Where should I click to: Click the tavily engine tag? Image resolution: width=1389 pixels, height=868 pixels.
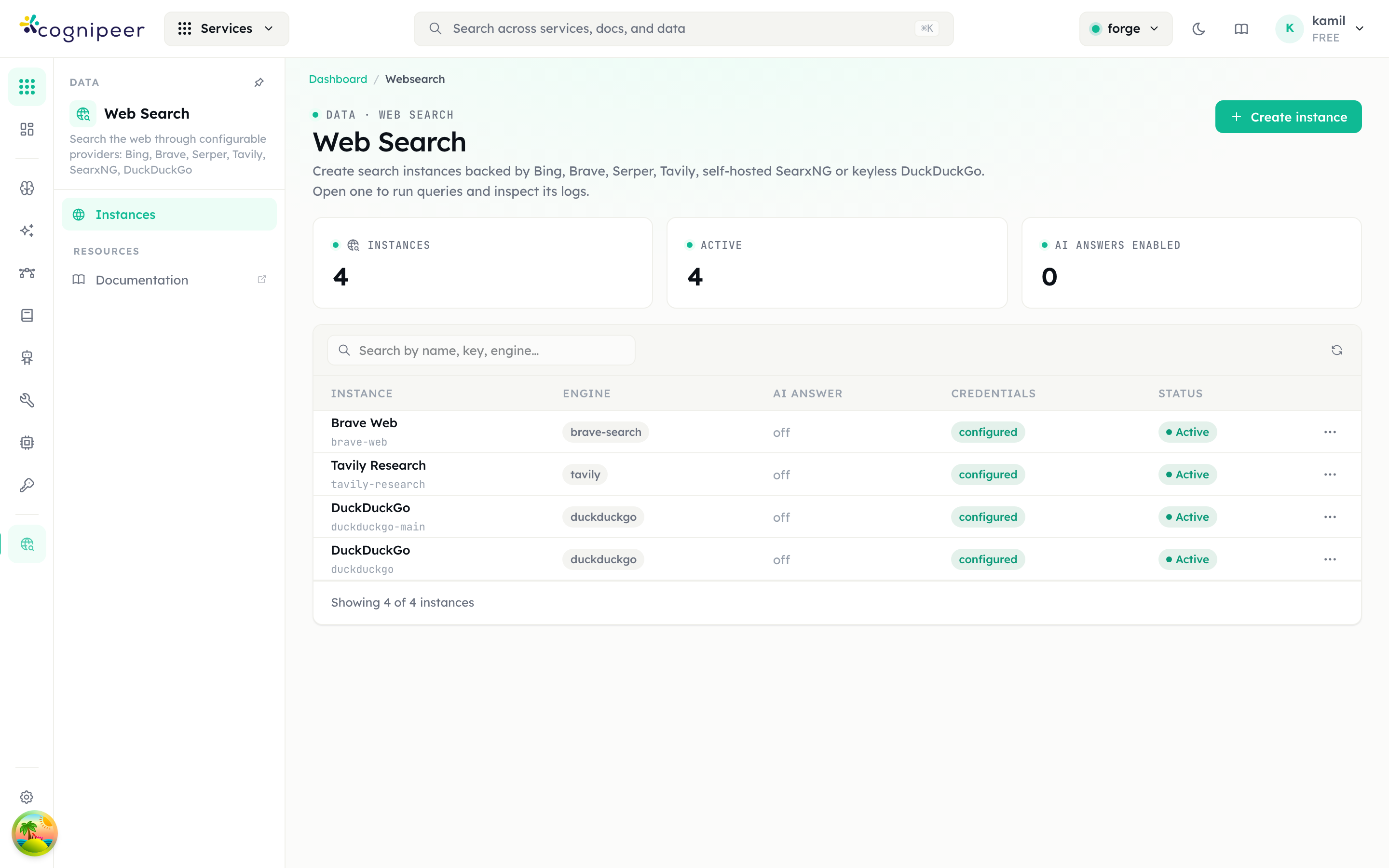(585, 475)
